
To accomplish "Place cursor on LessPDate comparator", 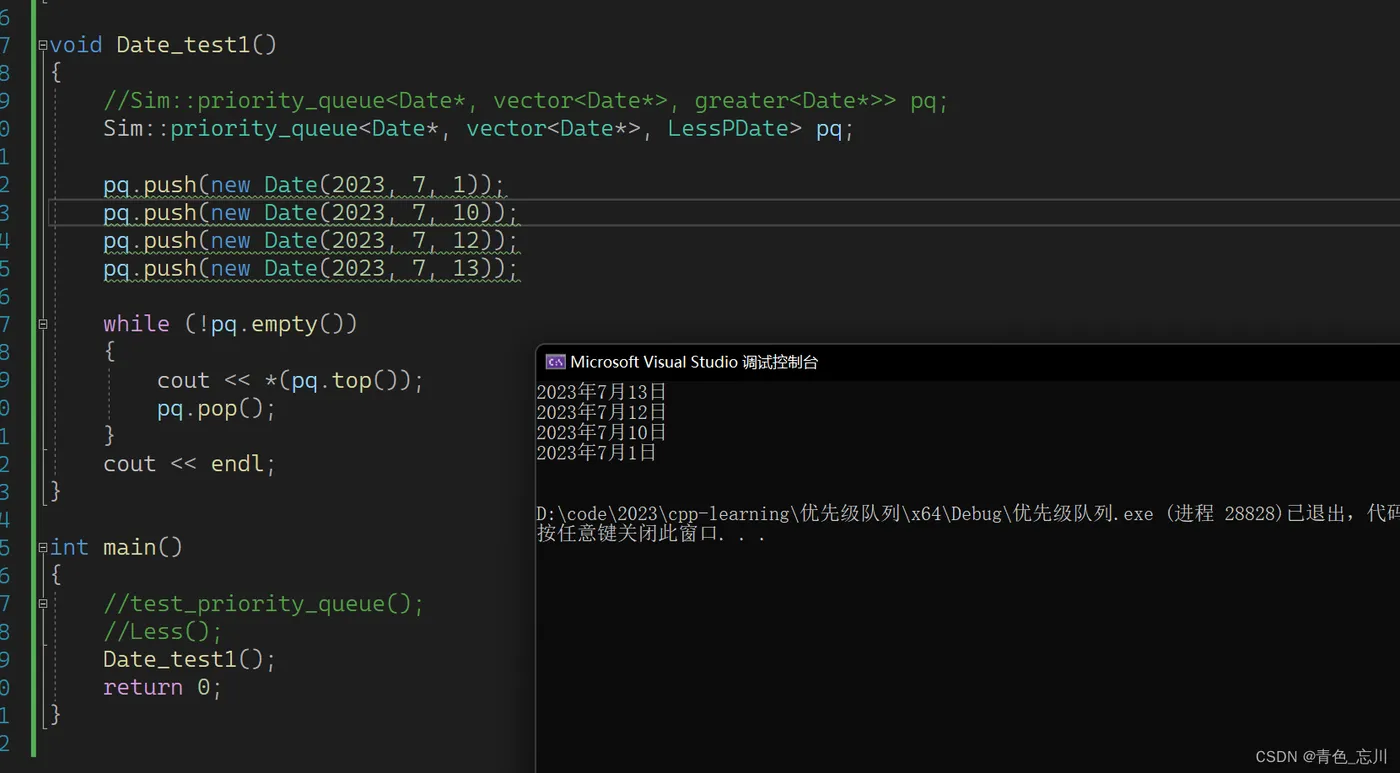I will point(734,129).
